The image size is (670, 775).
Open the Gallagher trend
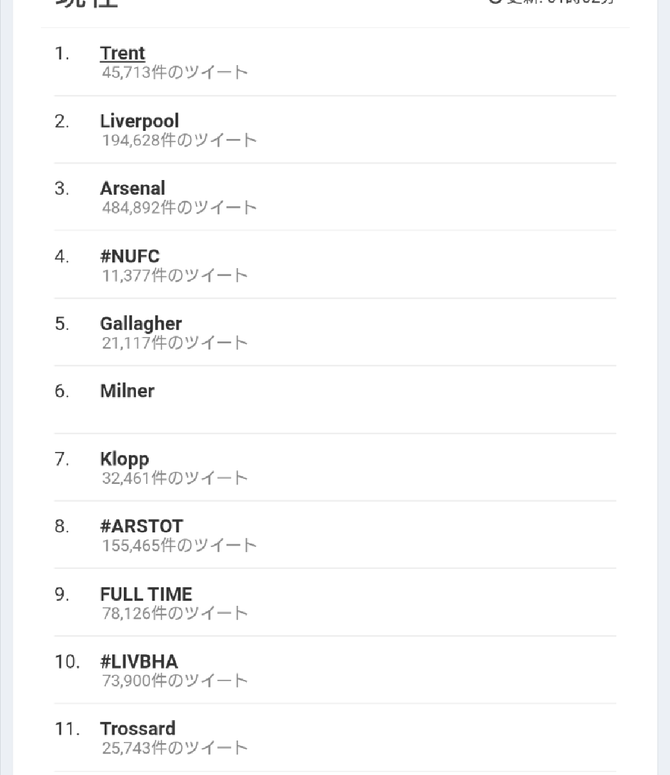coord(140,324)
